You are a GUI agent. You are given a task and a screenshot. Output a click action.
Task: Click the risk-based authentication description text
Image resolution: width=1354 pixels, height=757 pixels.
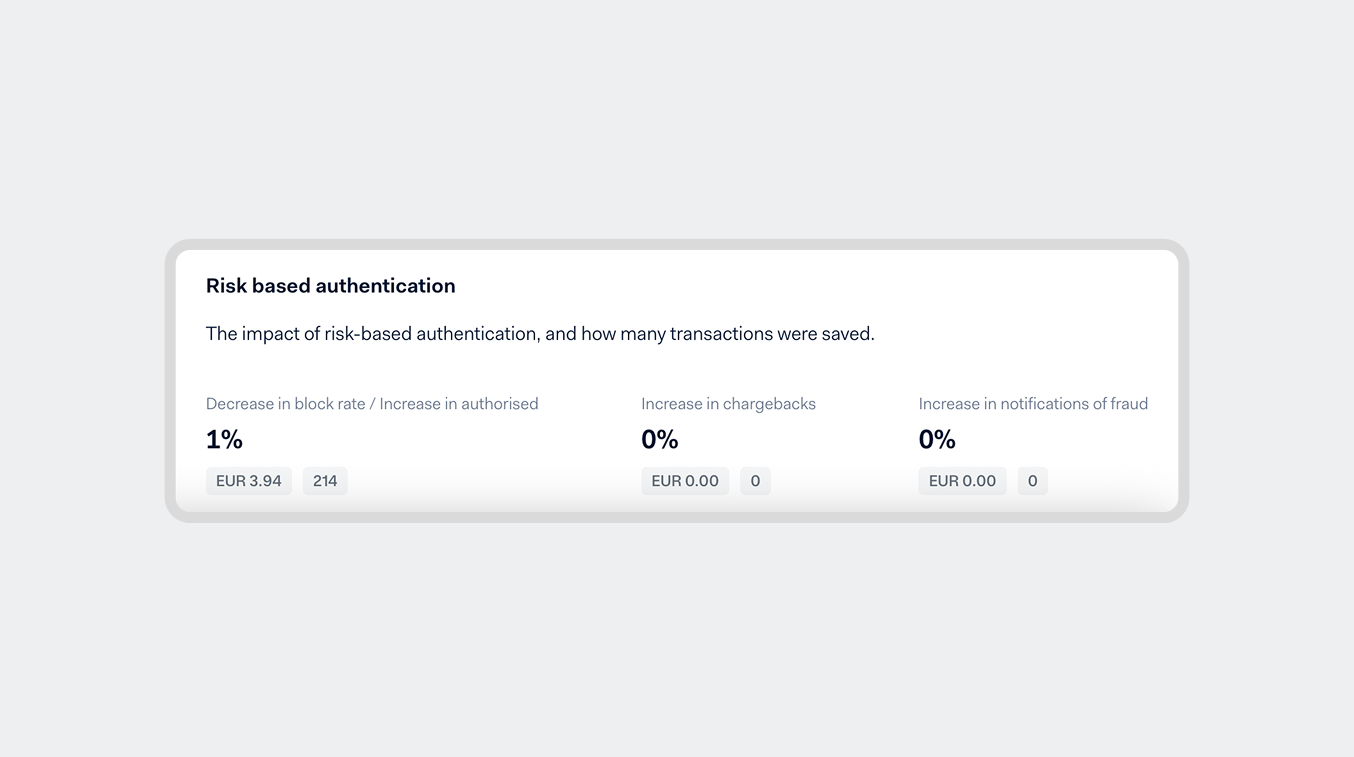(x=540, y=333)
